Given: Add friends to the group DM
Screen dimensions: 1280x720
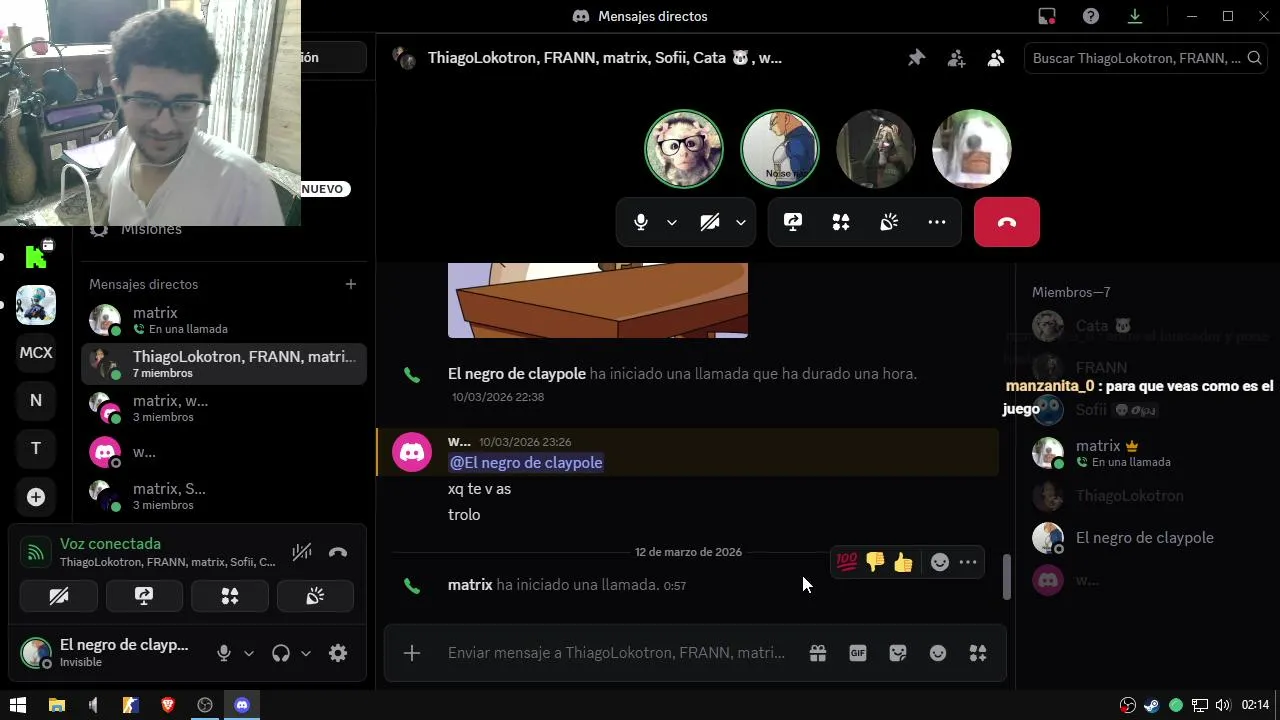Looking at the screenshot, I should pyautogui.click(x=956, y=58).
